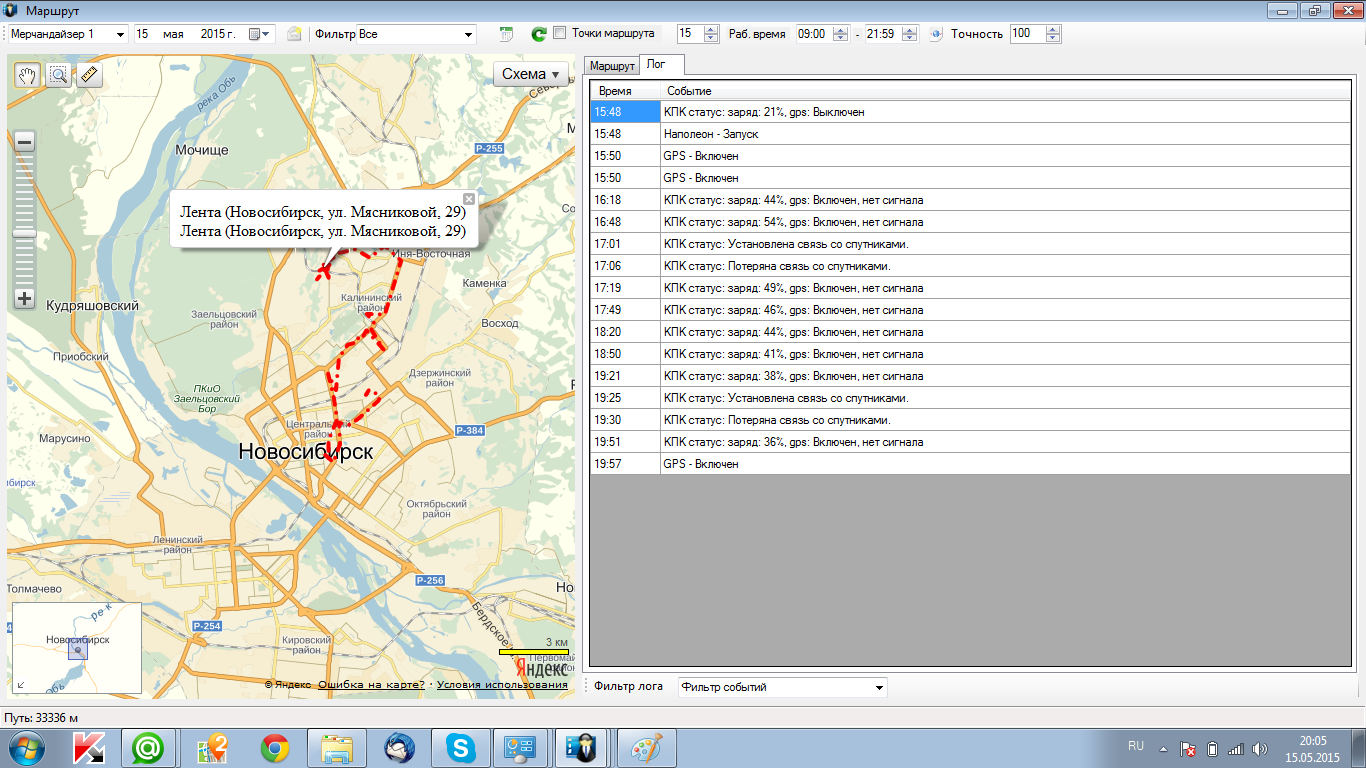Click the envelope icon next to date
Image resolution: width=1366 pixels, height=768 pixels.
[x=294, y=34]
